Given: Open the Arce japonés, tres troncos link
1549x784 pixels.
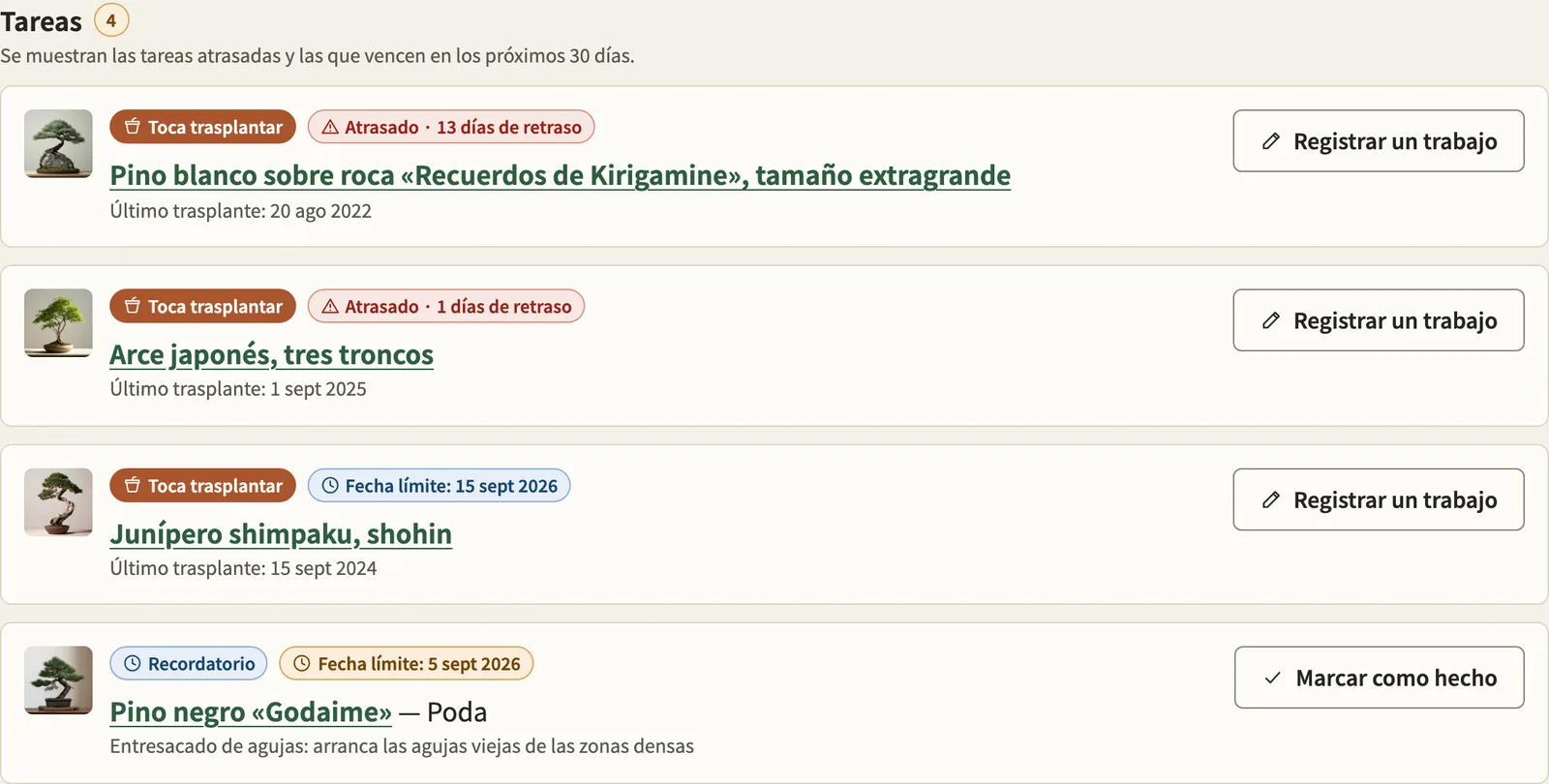Looking at the screenshot, I should pos(271,354).
